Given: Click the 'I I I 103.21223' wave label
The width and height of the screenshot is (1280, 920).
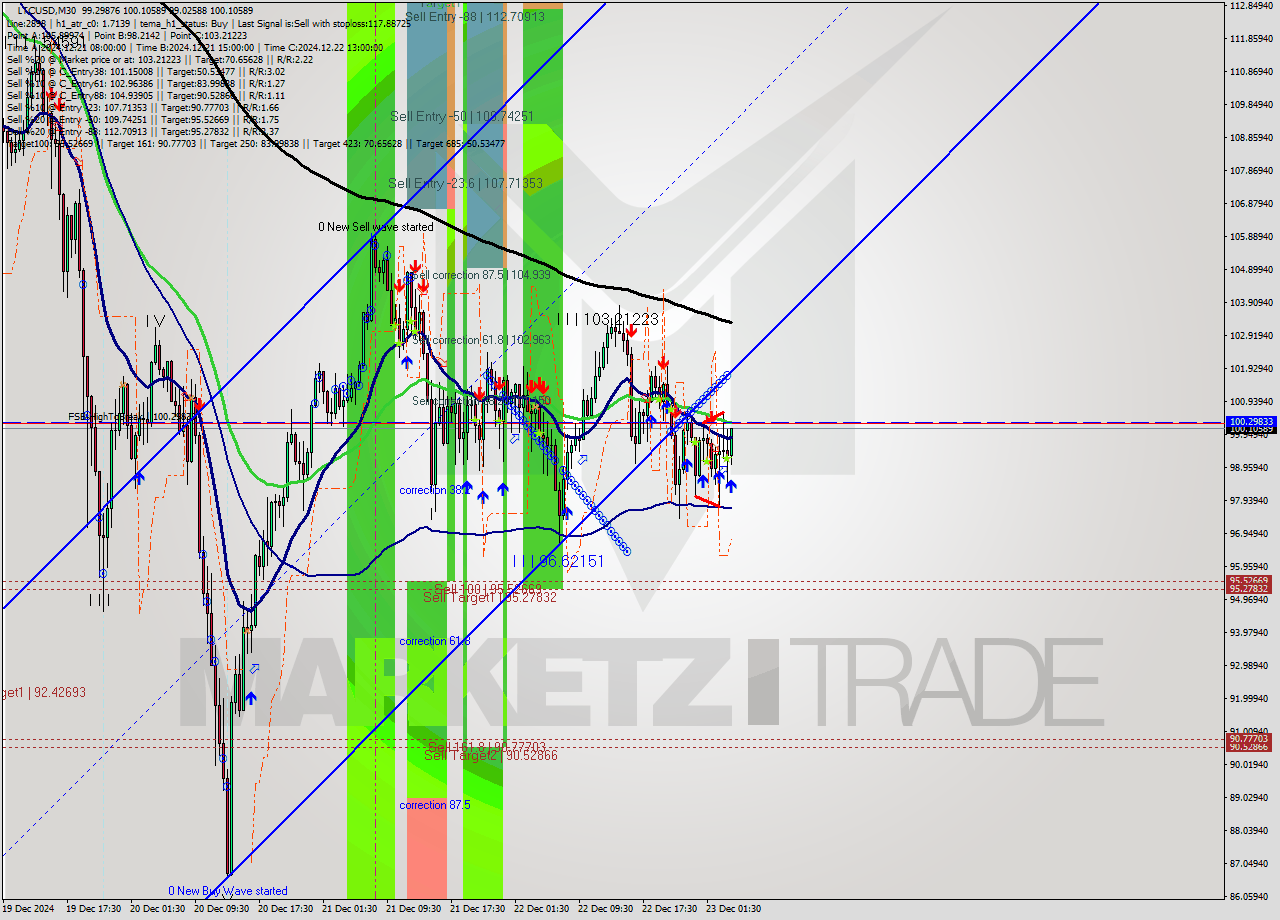Looking at the screenshot, I should pyautogui.click(x=608, y=319).
